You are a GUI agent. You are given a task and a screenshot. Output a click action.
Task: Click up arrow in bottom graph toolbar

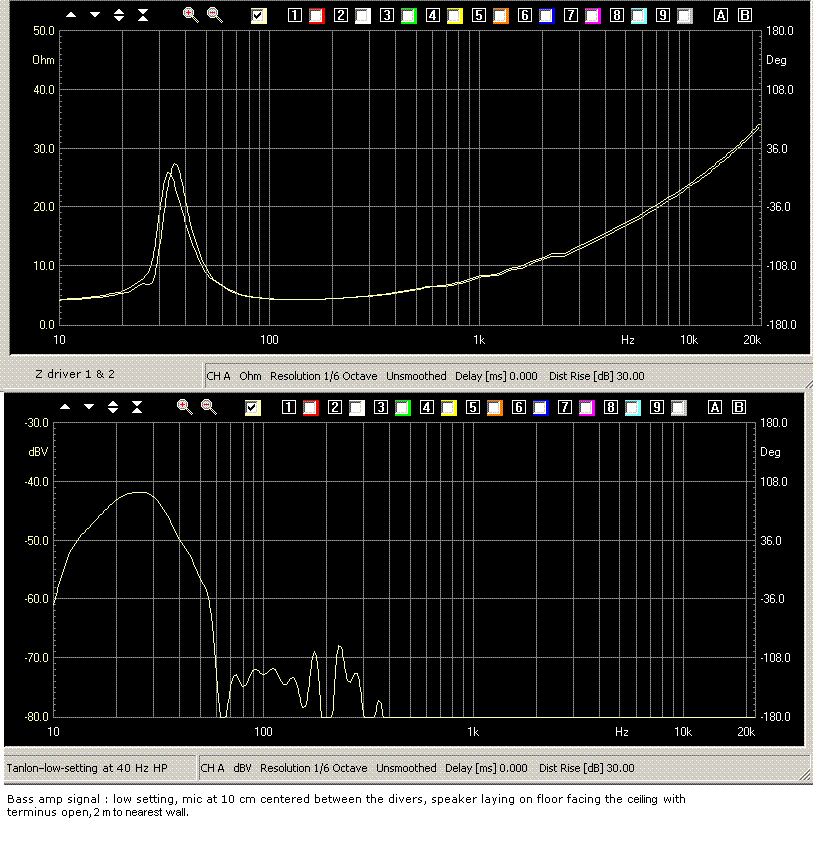[x=65, y=407]
